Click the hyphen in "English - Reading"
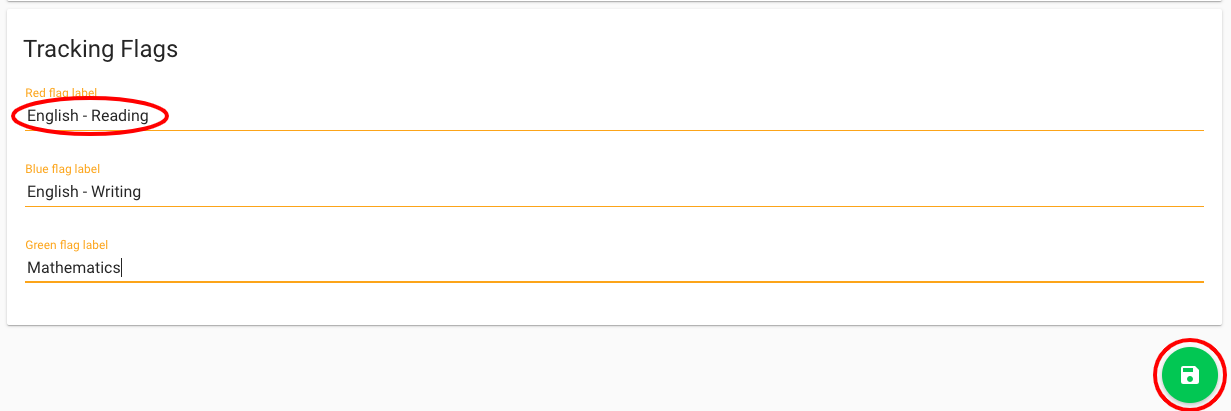1231x411 pixels. tap(85, 117)
